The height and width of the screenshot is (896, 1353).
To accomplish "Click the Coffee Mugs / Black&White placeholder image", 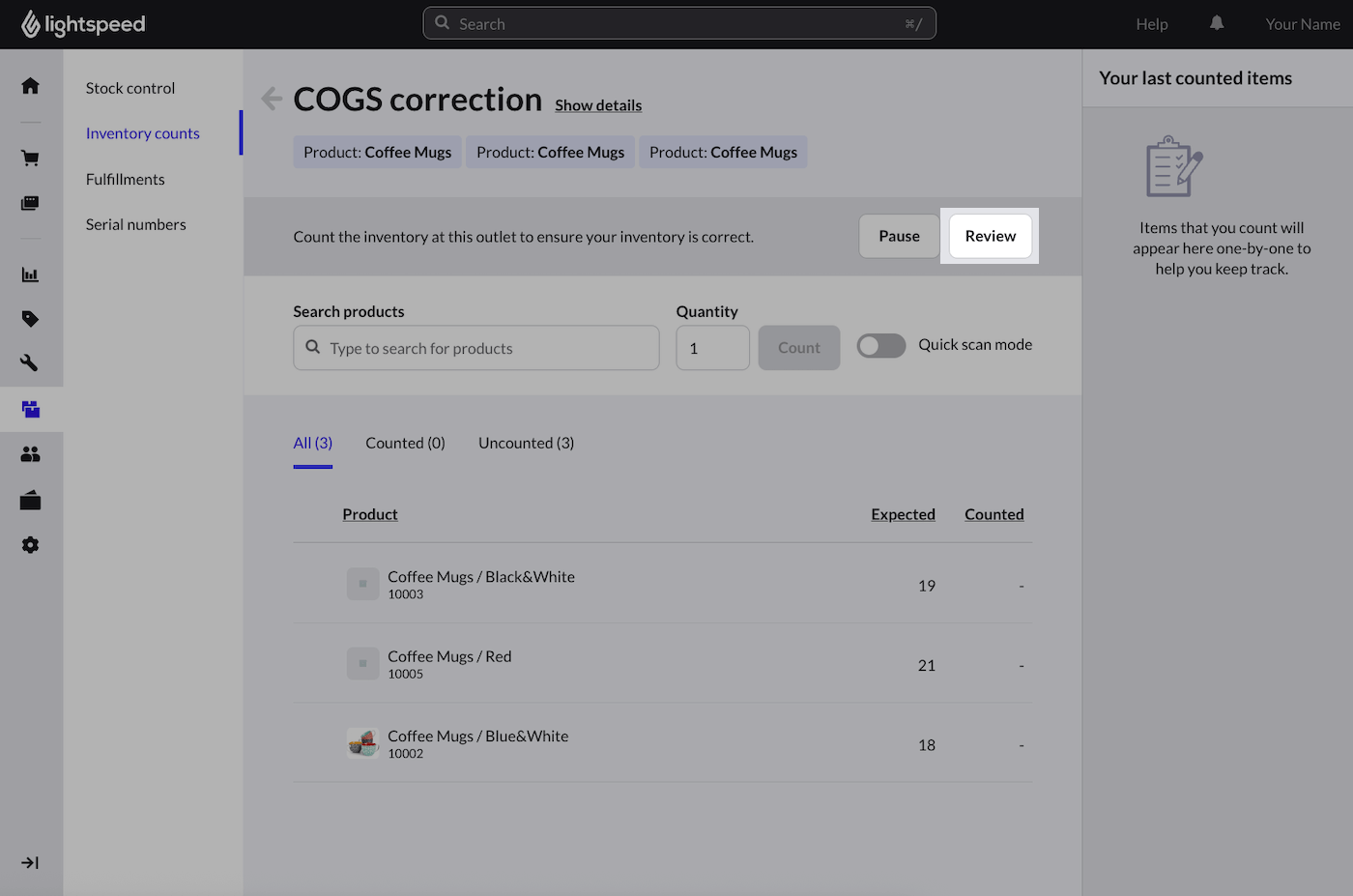I will [x=362, y=584].
